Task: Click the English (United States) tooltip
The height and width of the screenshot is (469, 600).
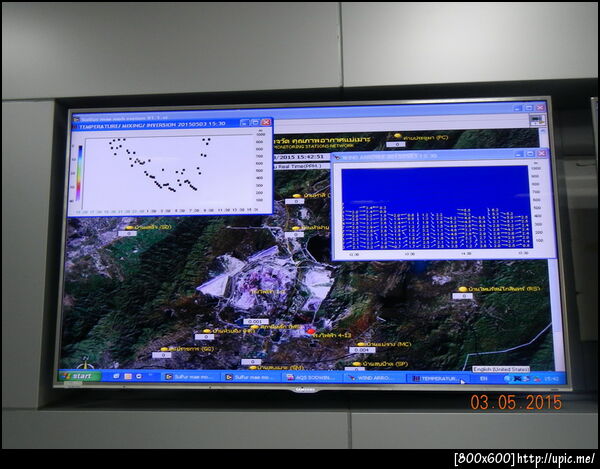Action: (x=501, y=369)
